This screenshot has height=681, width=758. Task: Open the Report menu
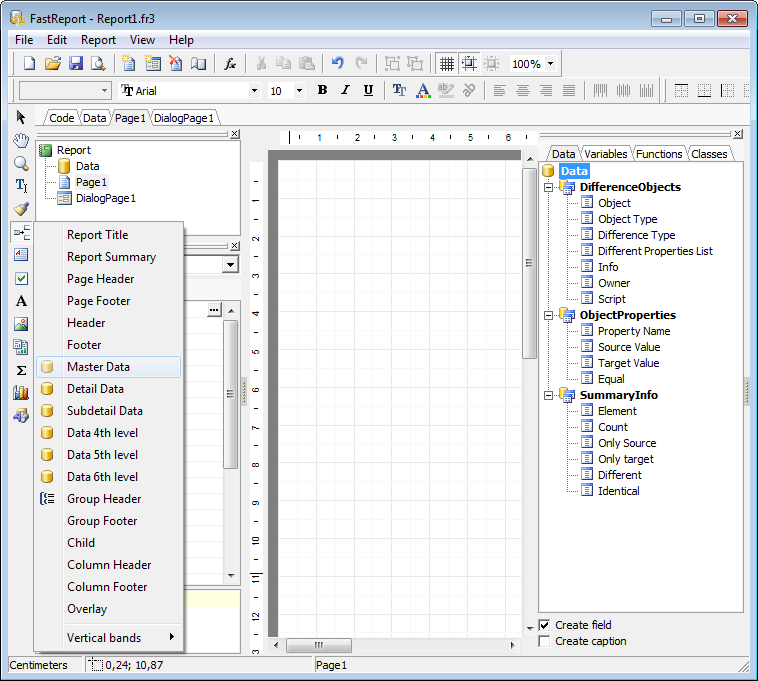(98, 40)
